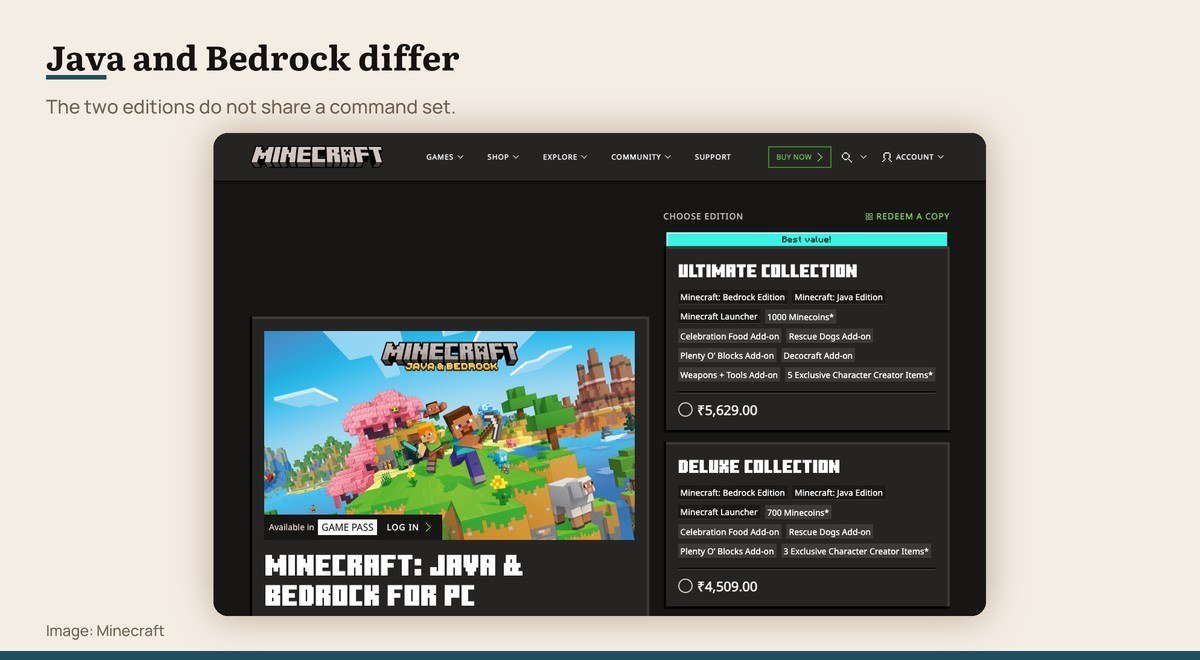The width and height of the screenshot is (1200, 660).
Task: Select the Deluxe Collection ₹4,509.00 radio button
Action: point(685,586)
